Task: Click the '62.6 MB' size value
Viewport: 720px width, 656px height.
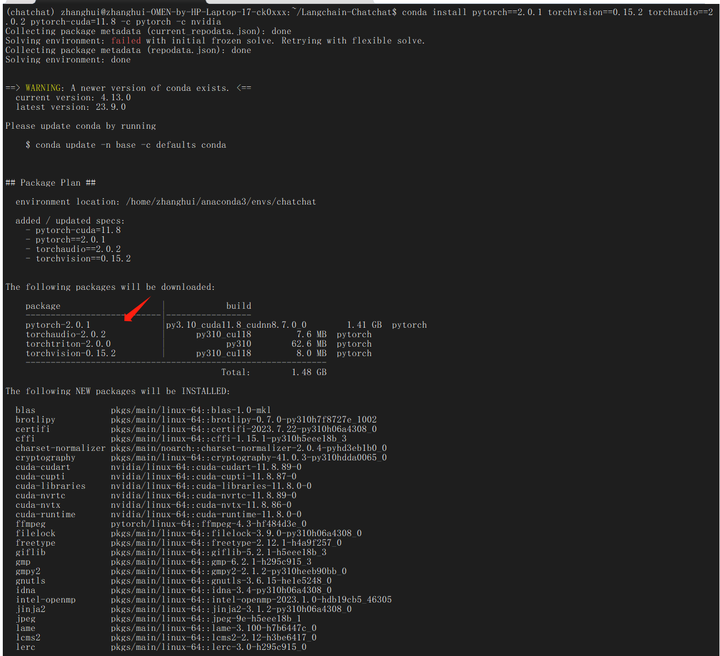Action: 309,344
